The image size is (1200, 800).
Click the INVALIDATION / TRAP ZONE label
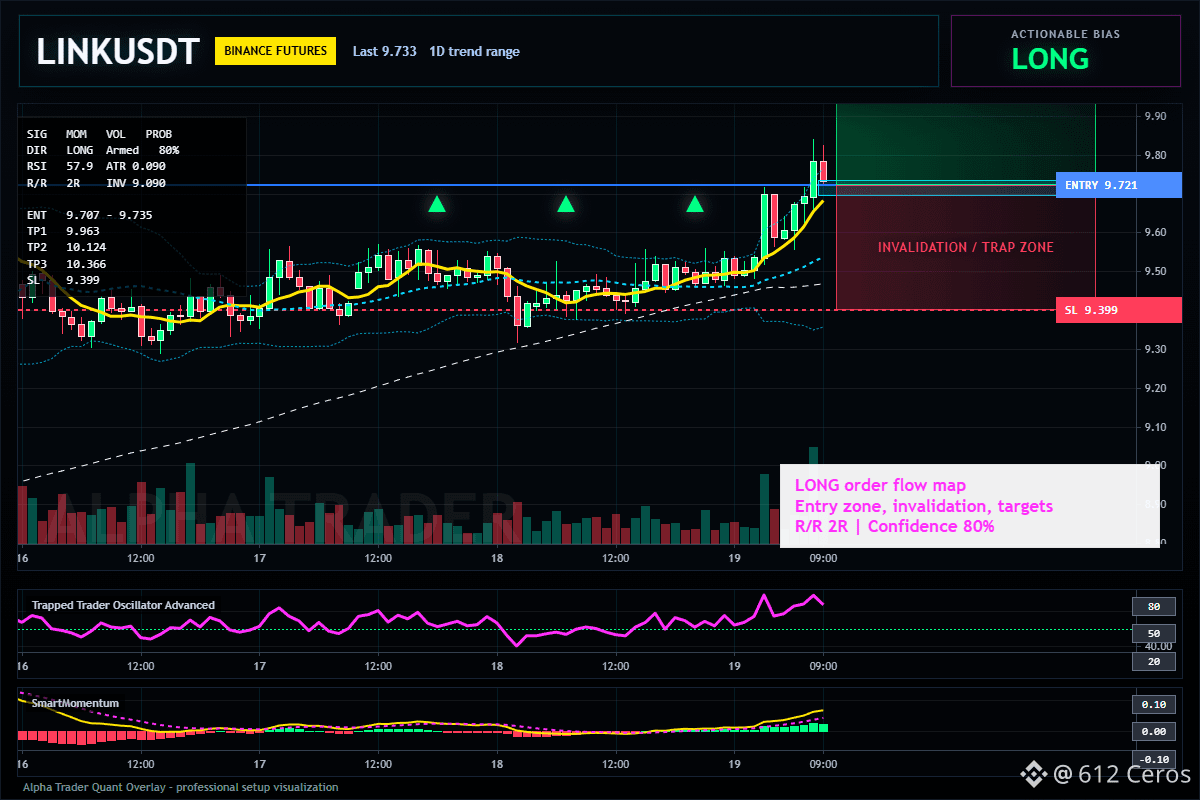tap(965, 247)
